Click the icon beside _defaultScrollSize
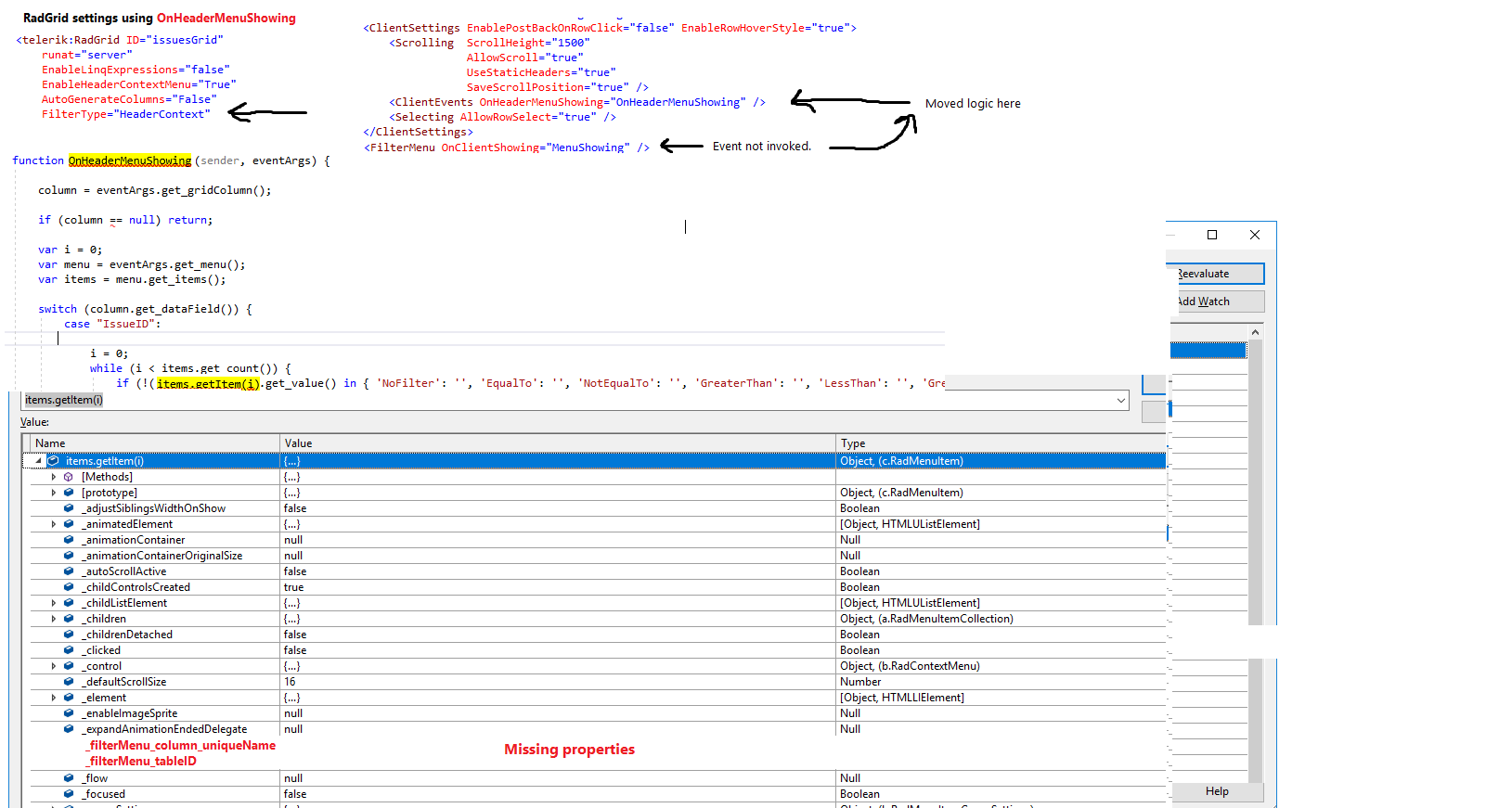This screenshot has height=808, width=1512. coord(69,682)
